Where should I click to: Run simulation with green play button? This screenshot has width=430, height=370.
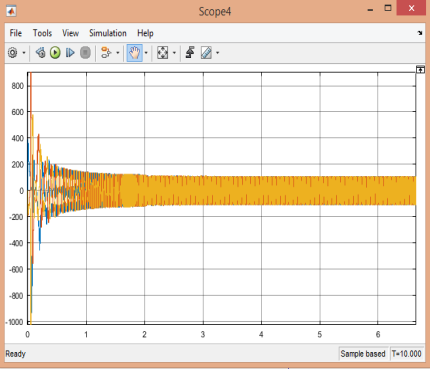point(55,53)
